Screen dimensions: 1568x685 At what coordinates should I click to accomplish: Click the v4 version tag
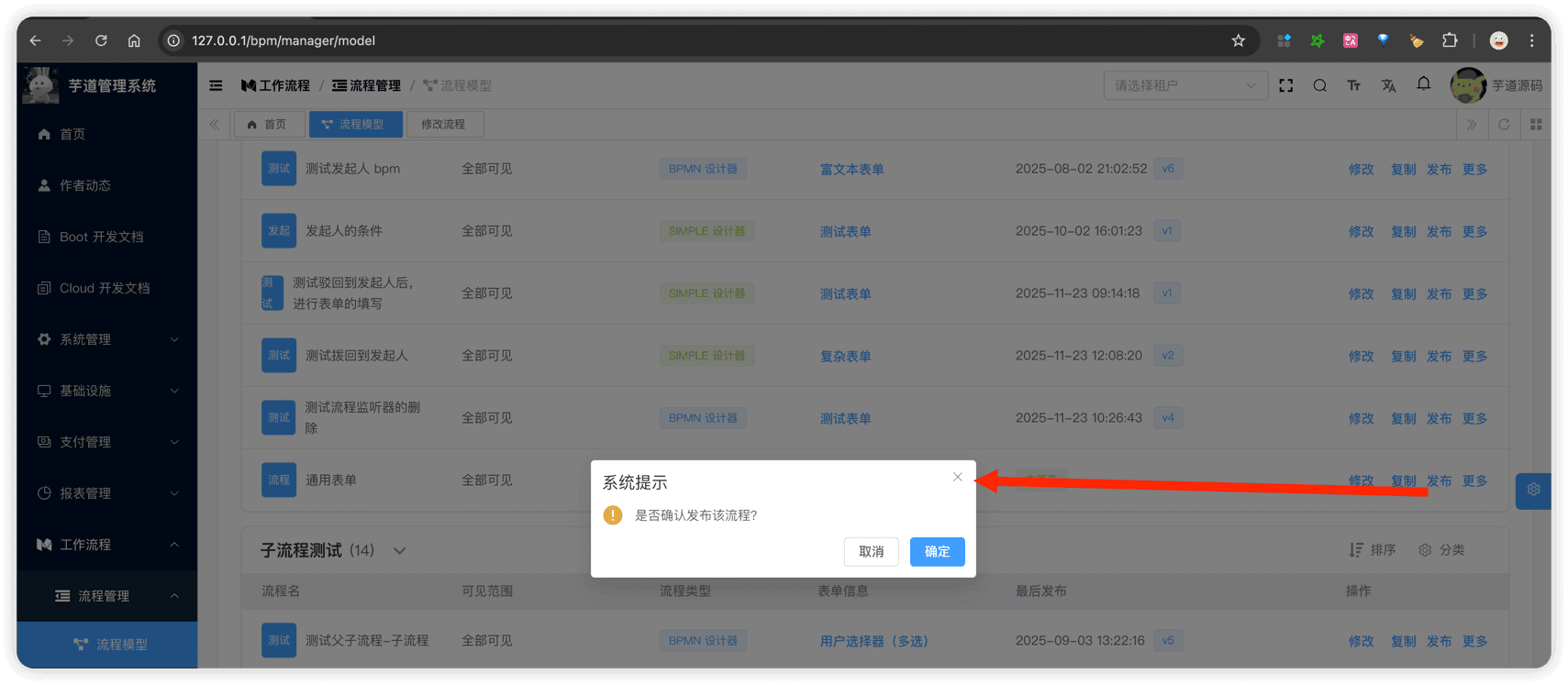pos(1167,418)
